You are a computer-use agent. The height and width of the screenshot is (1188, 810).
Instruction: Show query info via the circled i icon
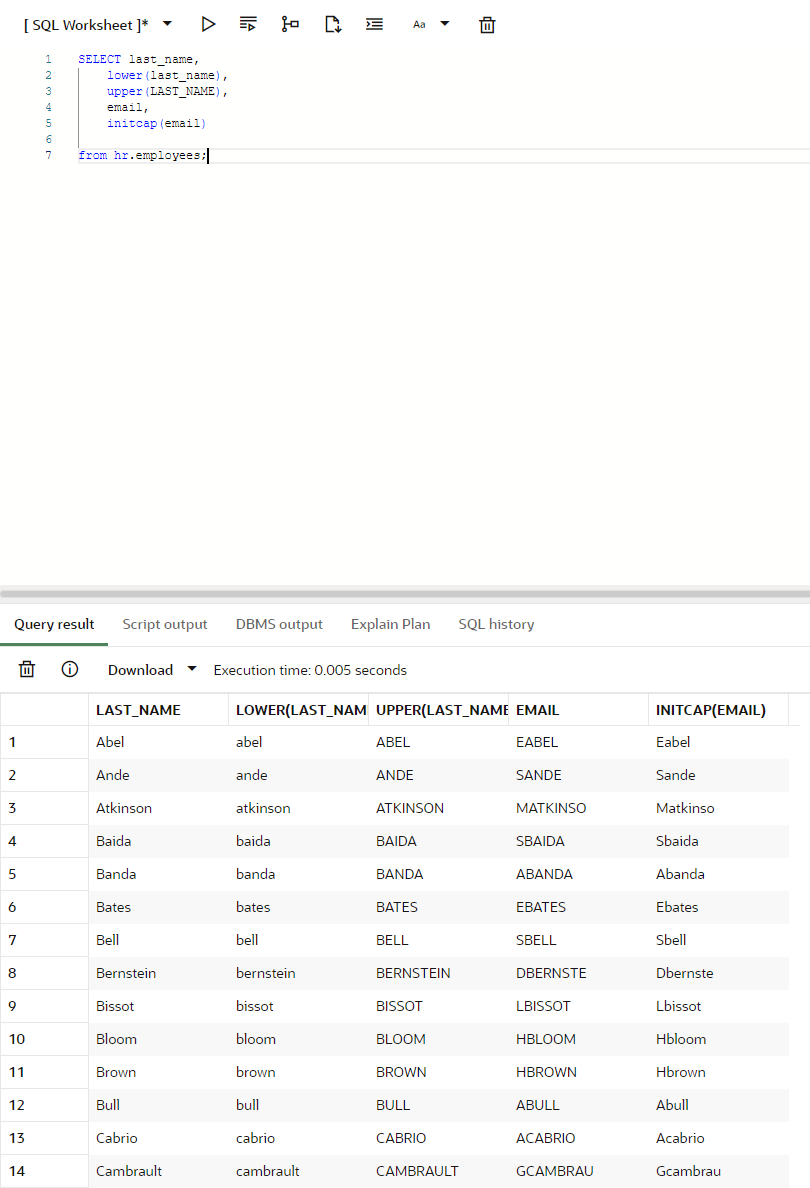click(x=70, y=669)
